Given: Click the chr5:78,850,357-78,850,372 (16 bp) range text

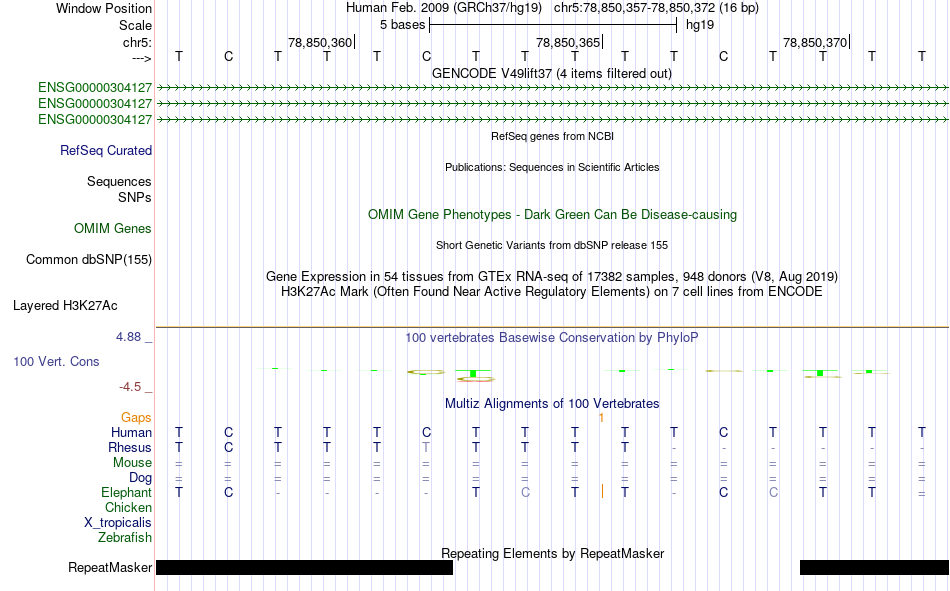Looking at the screenshot, I should pyautogui.click(x=656, y=8).
